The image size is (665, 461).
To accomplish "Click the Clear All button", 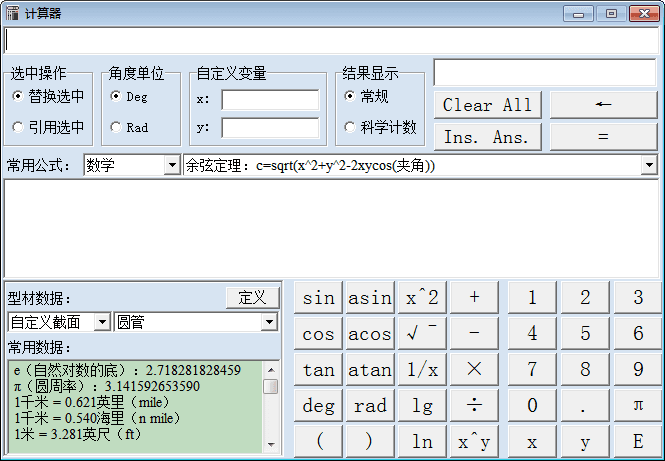I will click(x=488, y=105).
